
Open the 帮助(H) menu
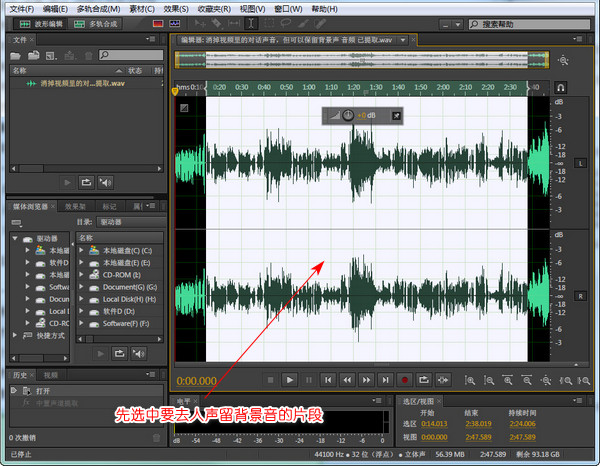[324, 9]
